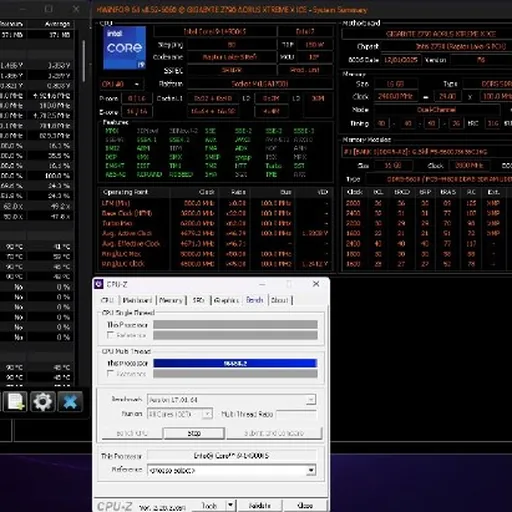Click the single thread This Processor score bar
Viewport: 512px width, 512px height.
click(x=235, y=324)
